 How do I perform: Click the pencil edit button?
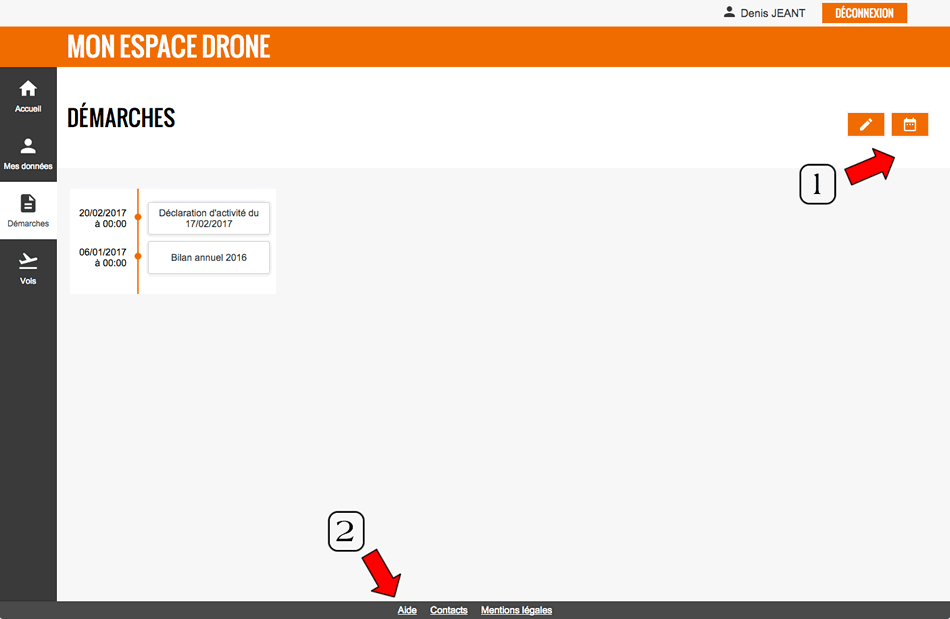[866, 125]
